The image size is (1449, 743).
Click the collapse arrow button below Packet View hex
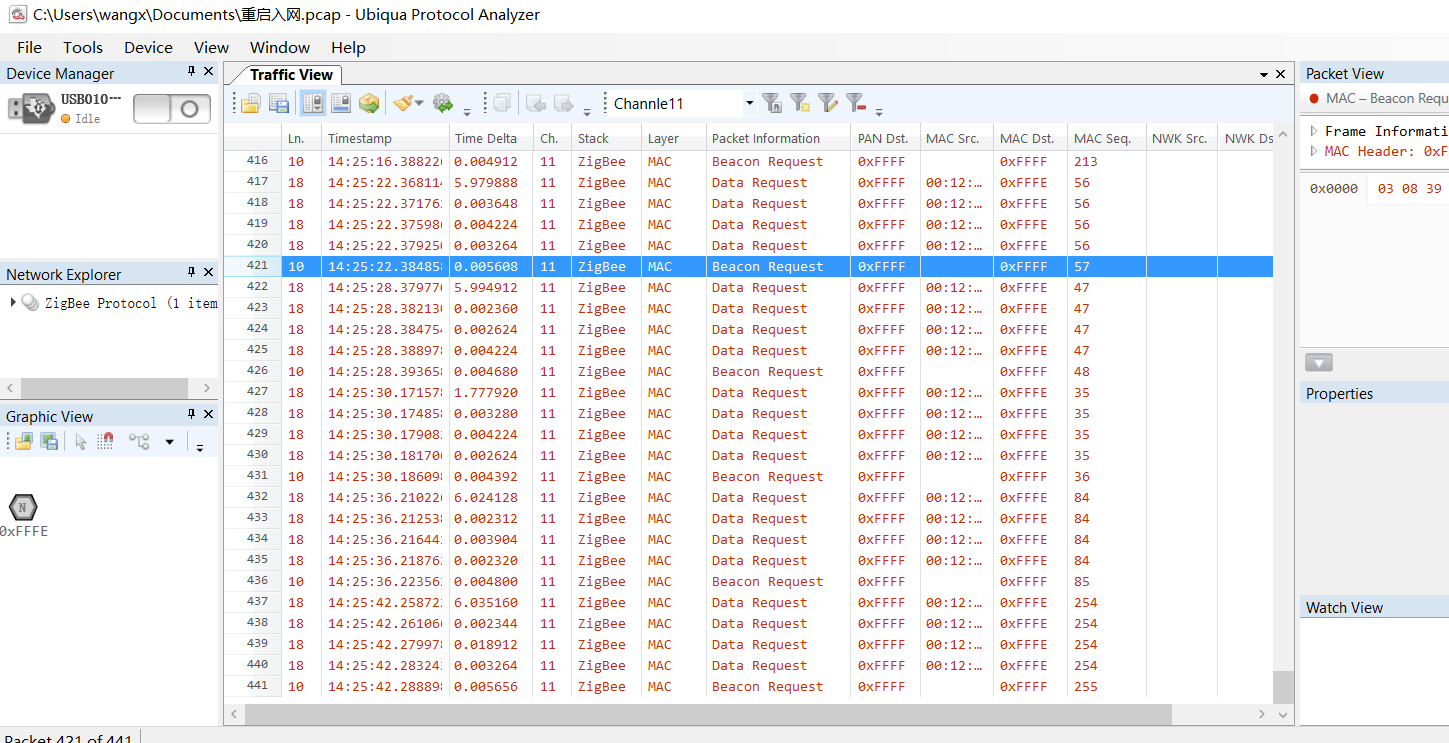(x=1319, y=363)
